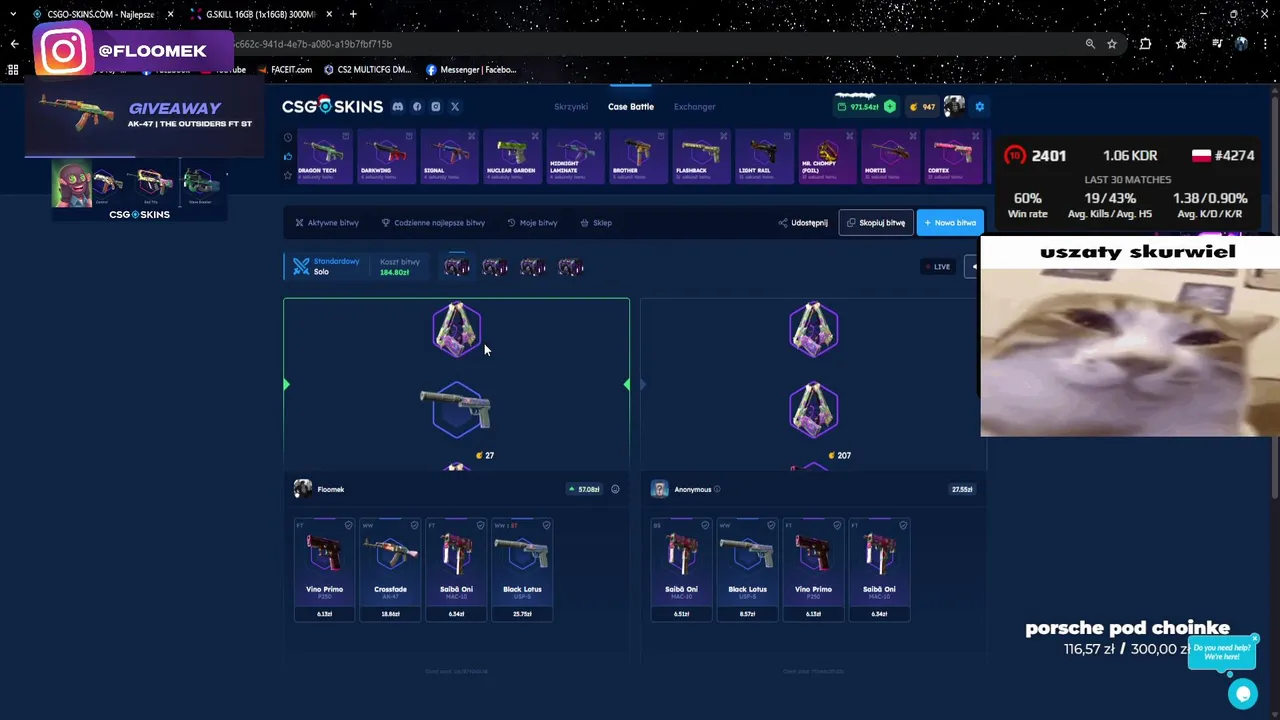Open the browser tab search dropdown arrow

point(13,15)
